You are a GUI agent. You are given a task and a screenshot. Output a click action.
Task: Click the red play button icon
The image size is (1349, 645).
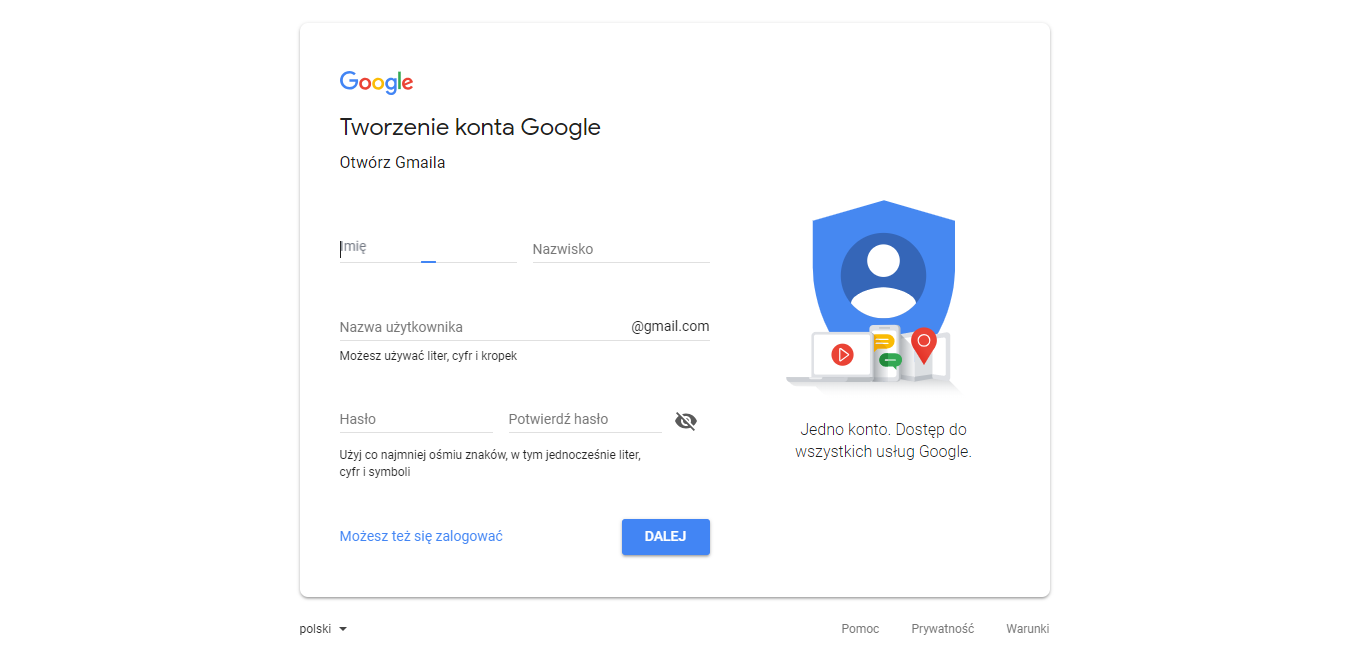coord(842,354)
